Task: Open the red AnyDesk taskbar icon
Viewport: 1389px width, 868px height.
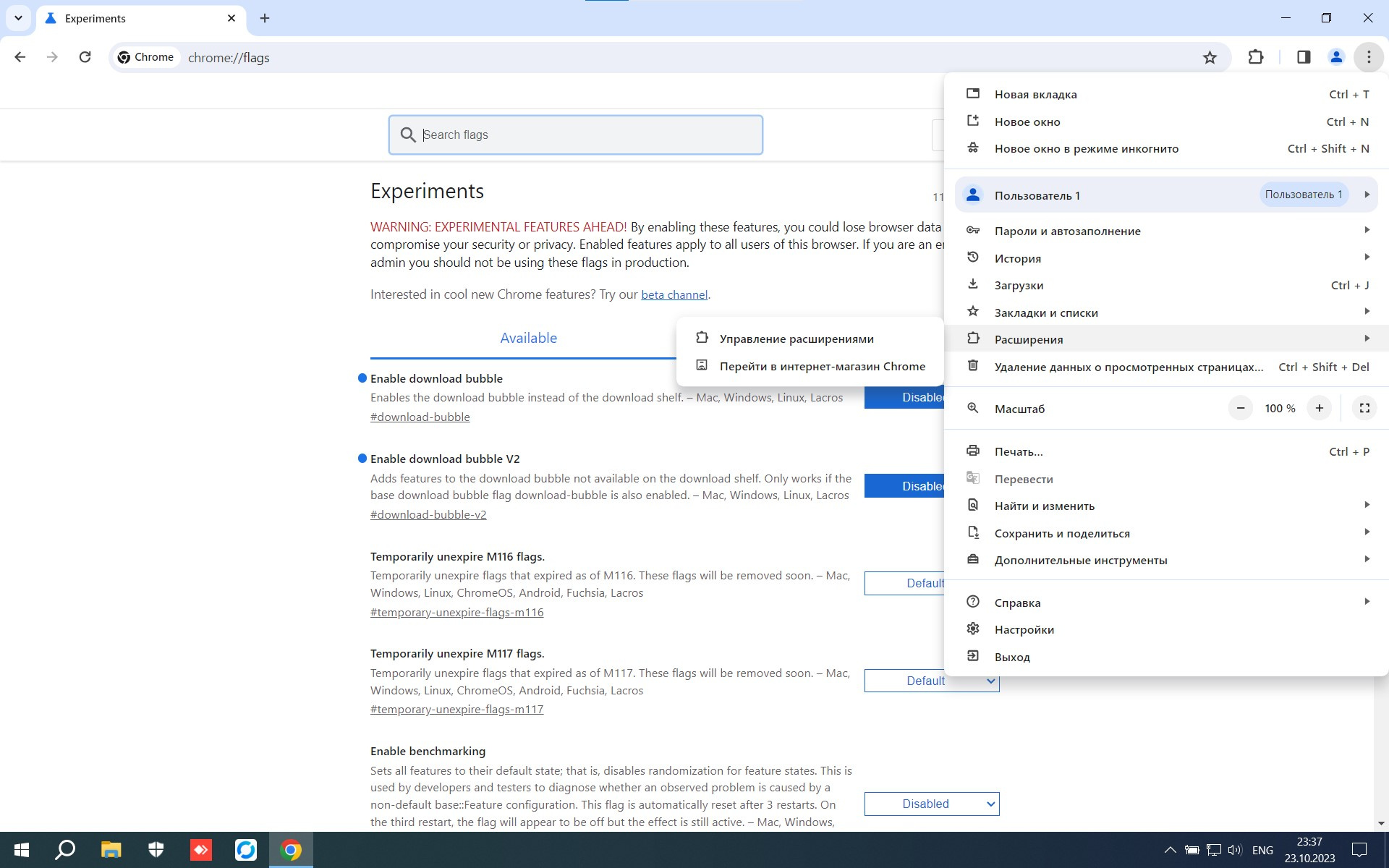Action: [x=201, y=850]
